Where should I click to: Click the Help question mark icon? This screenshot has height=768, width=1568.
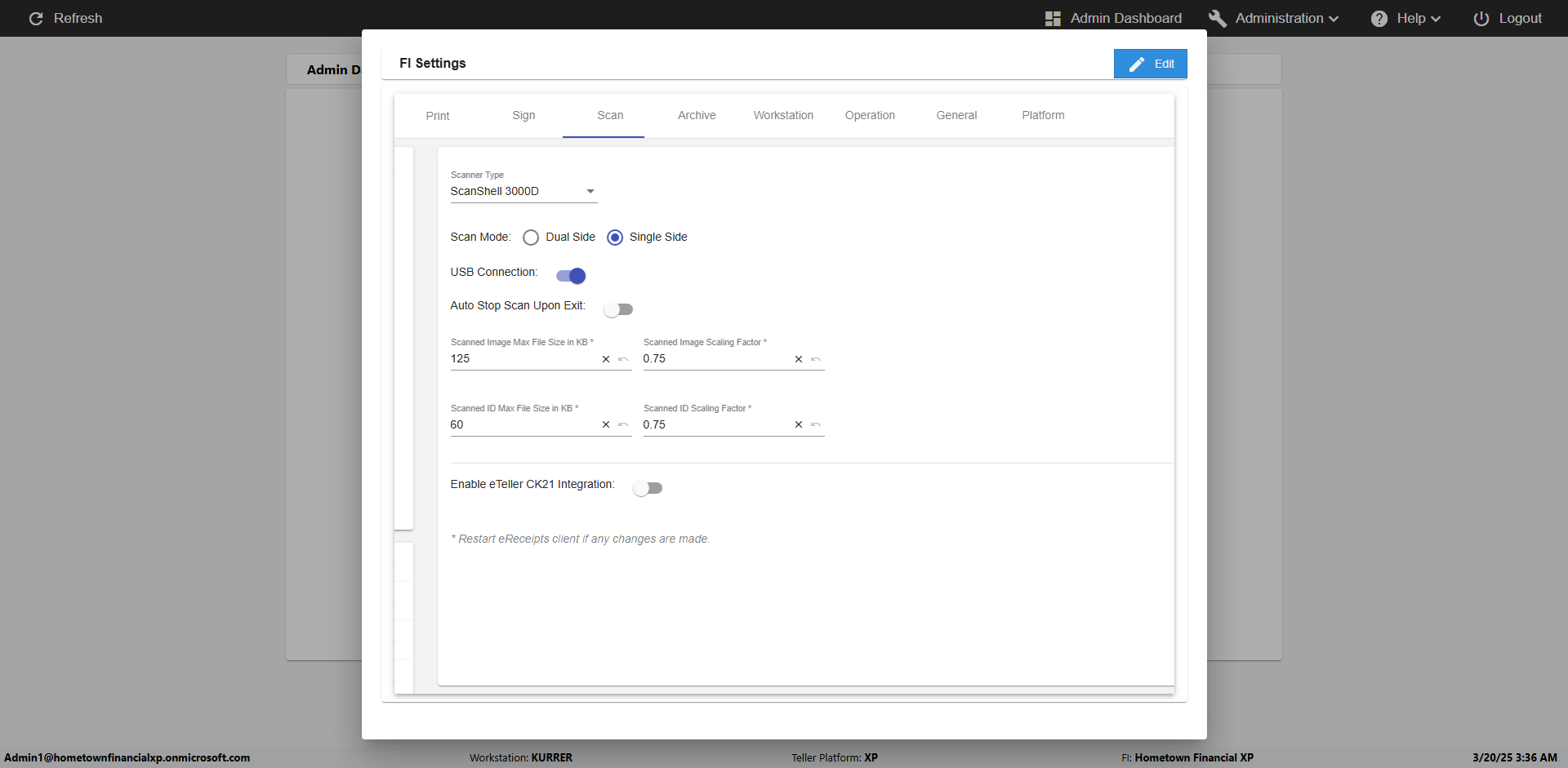pyautogui.click(x=1379, y=18)
